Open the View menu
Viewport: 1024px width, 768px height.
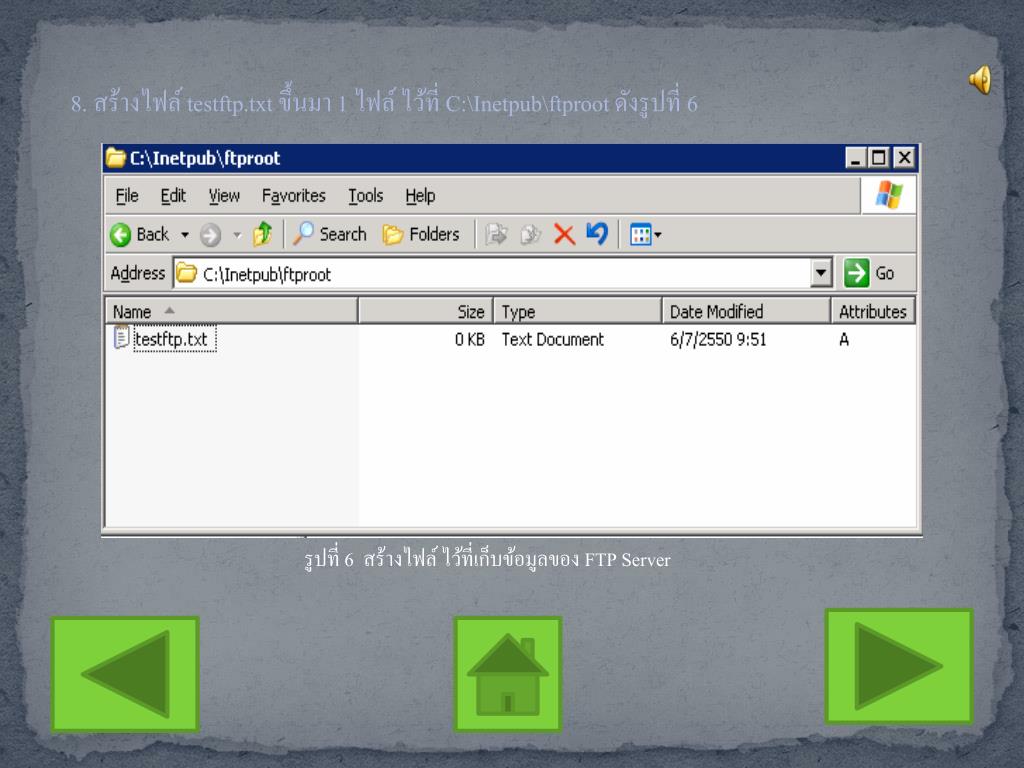tap(224, 196)
